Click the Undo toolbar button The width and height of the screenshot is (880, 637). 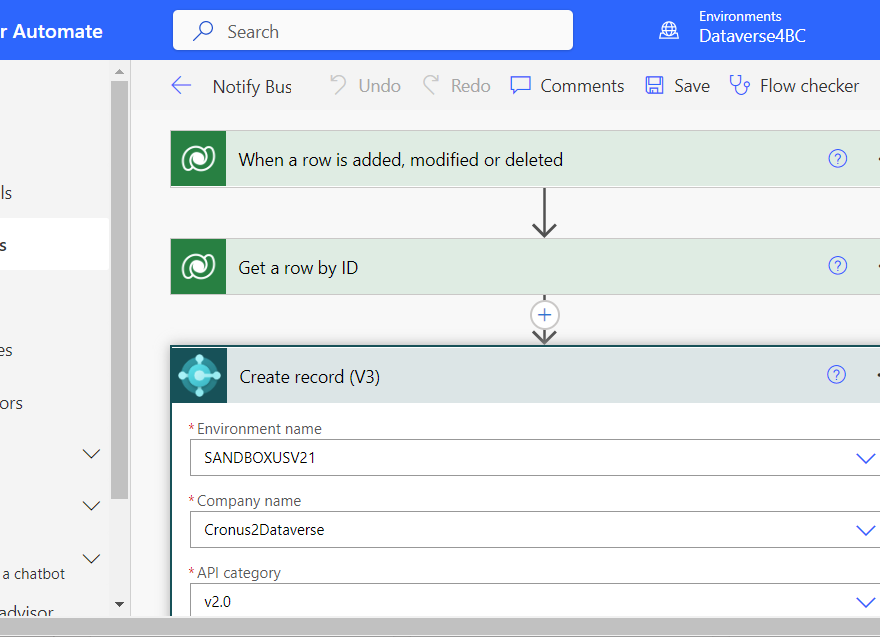pyautogui.click(x=365, y=86)
